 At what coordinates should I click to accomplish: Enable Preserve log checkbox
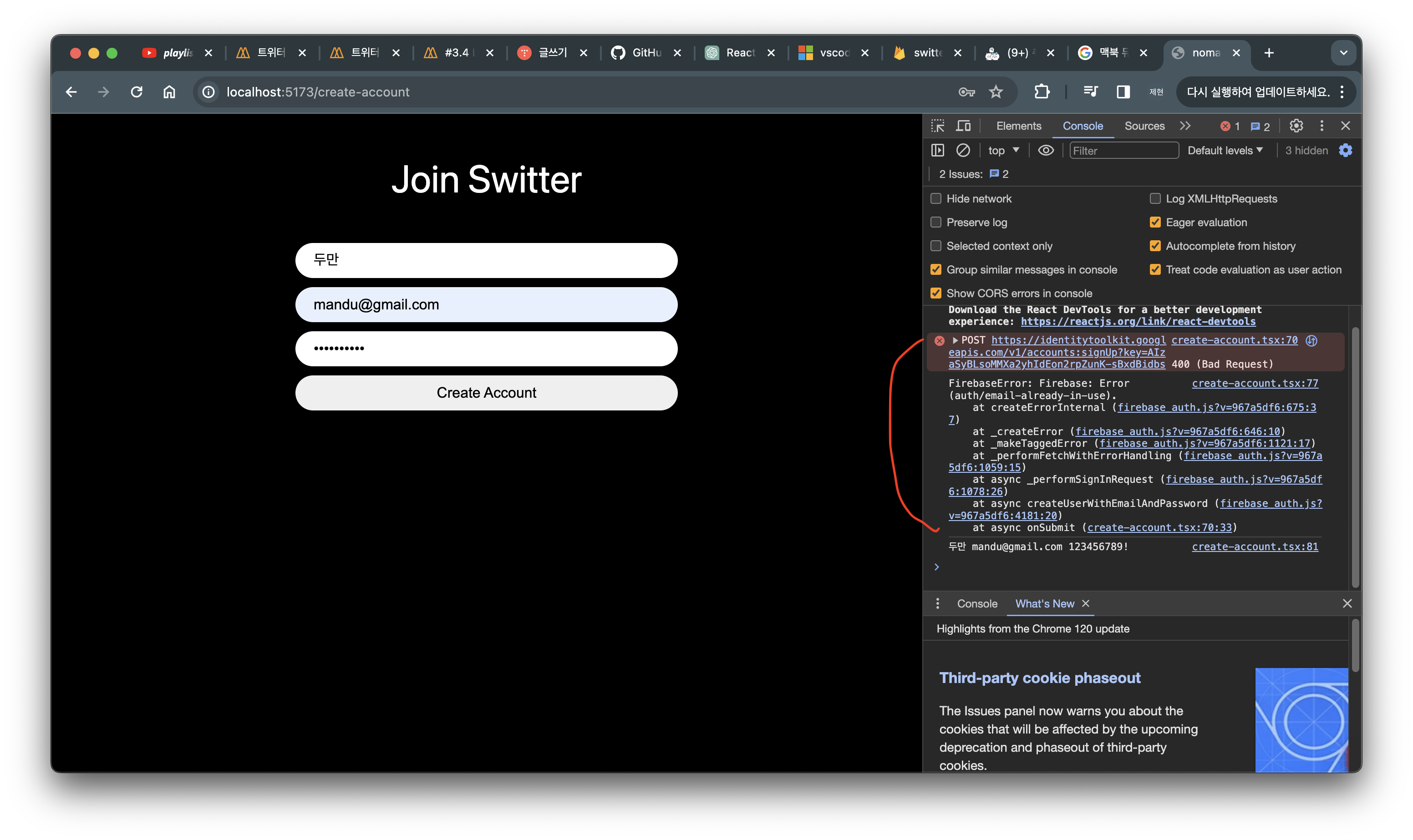[936, 223]
